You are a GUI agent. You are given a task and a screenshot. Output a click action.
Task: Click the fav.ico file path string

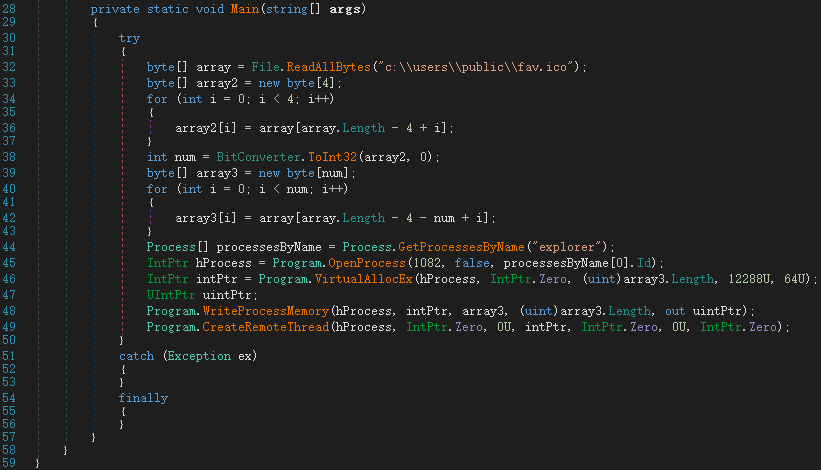pyautogui.click(x=476, y=67)
